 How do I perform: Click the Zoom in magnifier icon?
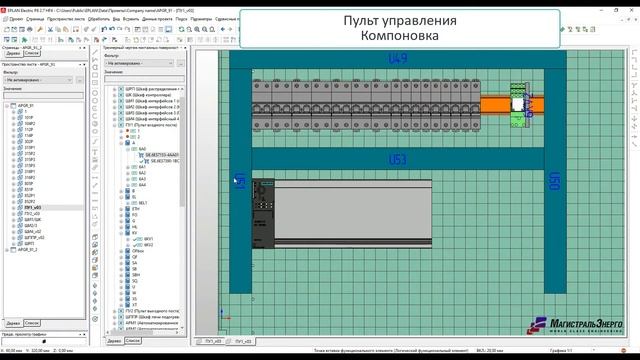197,29
